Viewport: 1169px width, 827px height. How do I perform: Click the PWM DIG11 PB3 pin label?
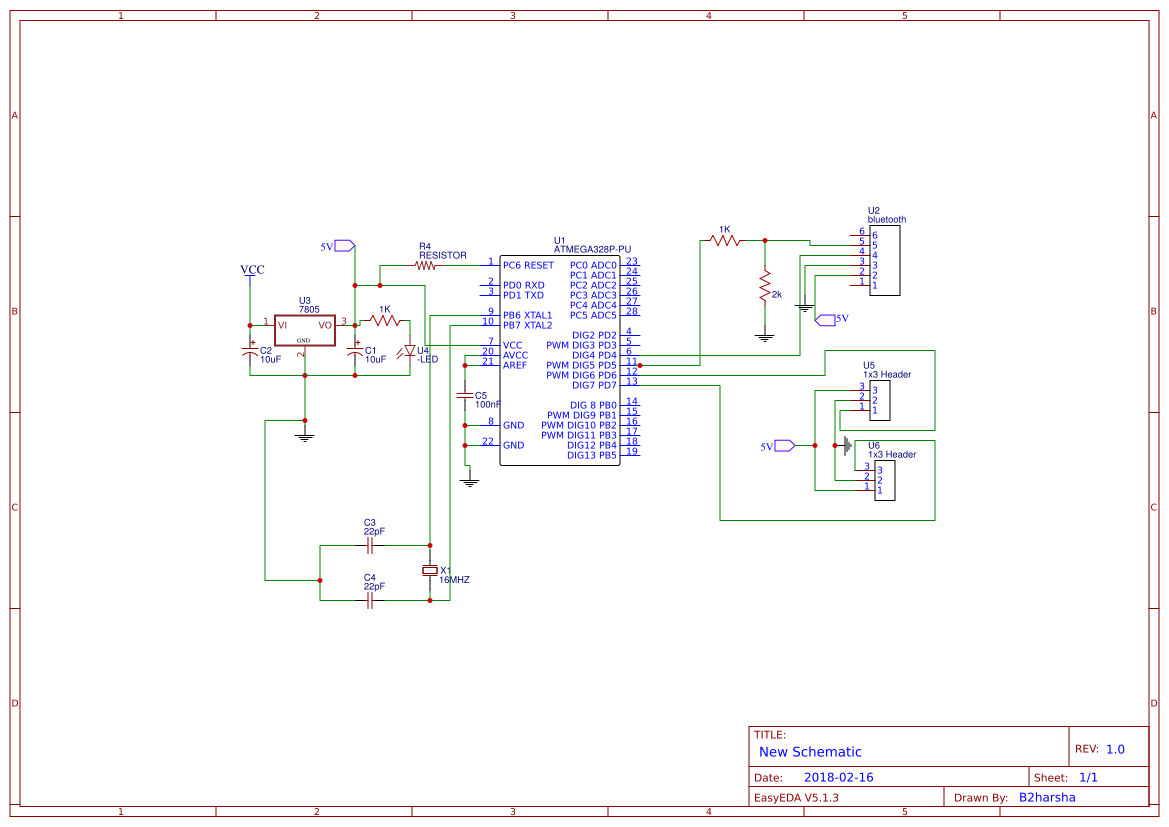(x=579, y=435)
